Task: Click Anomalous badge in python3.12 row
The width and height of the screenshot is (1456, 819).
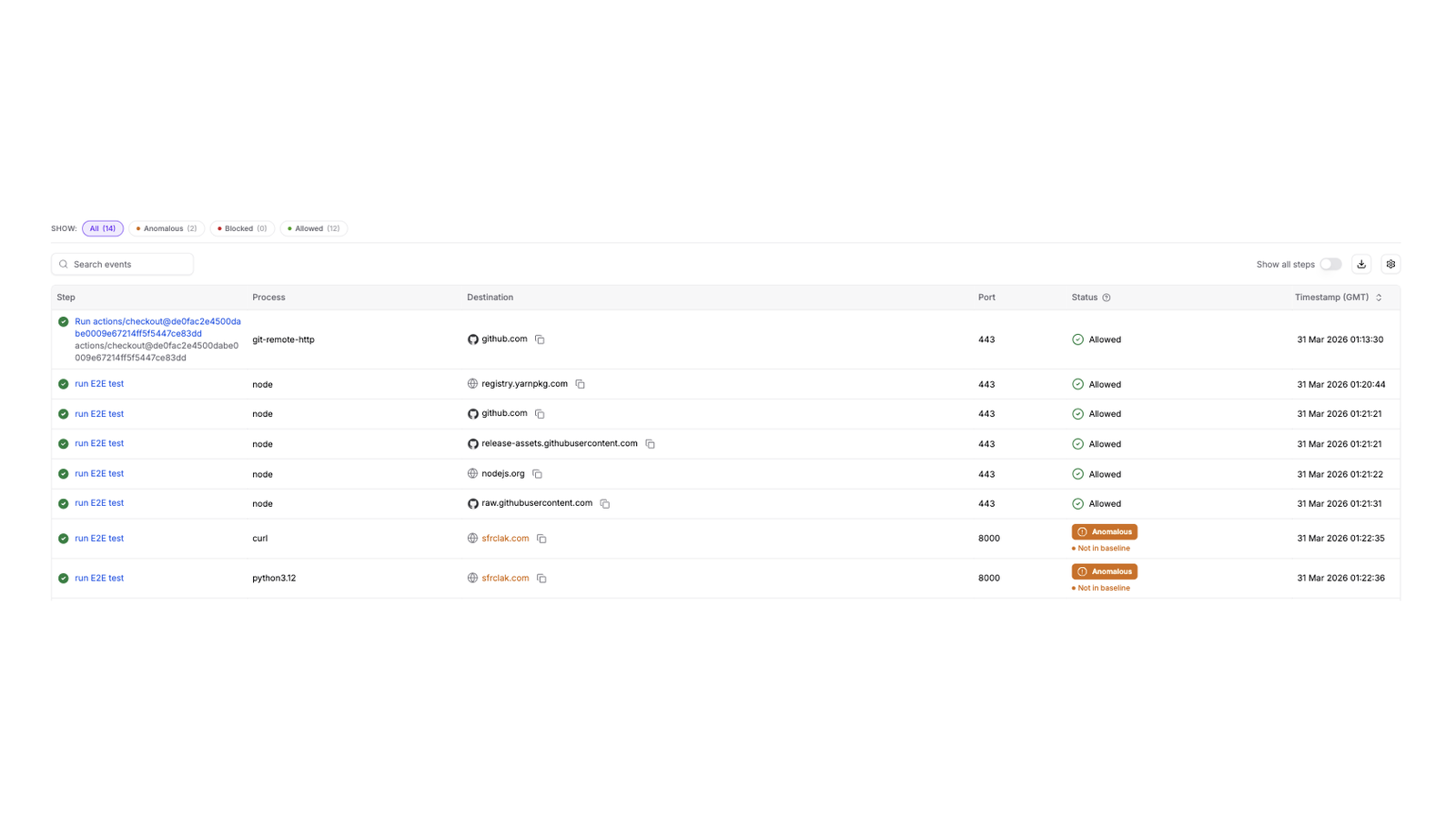Action: click(x=1105, y=571)
